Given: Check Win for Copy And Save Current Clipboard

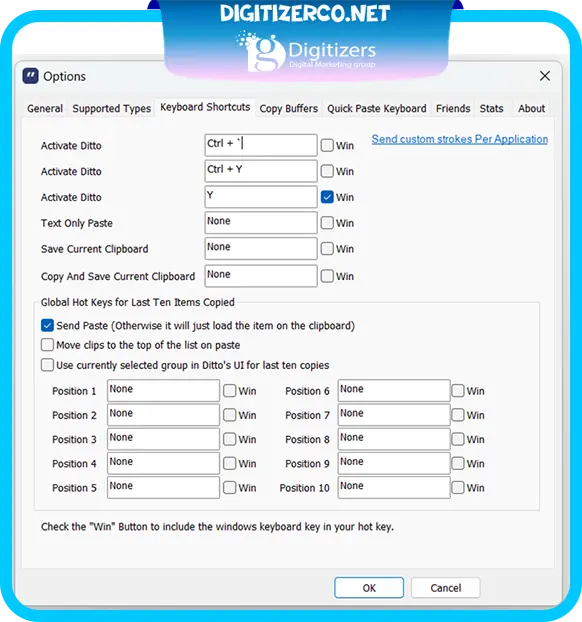Looking at the screenshot, I should [327, 276].
